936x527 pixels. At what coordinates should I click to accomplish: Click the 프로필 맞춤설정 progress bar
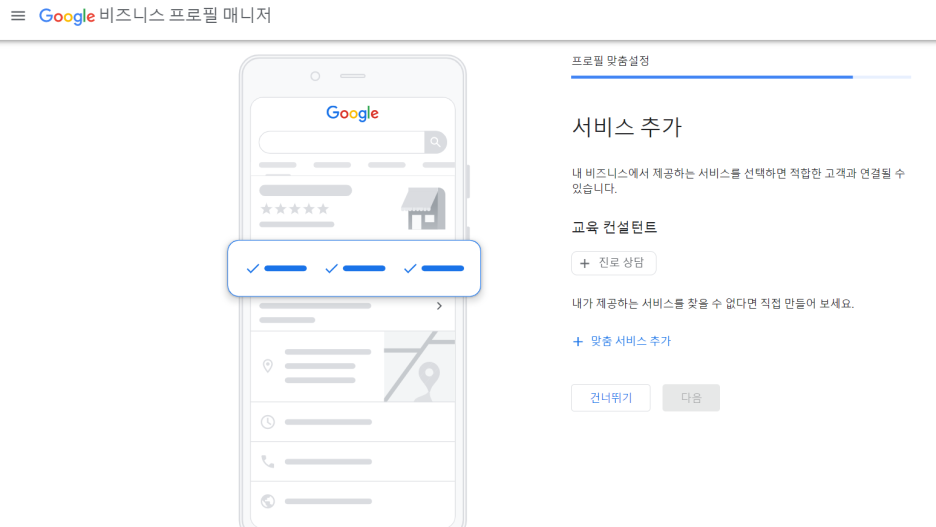[x=741, y=77]
